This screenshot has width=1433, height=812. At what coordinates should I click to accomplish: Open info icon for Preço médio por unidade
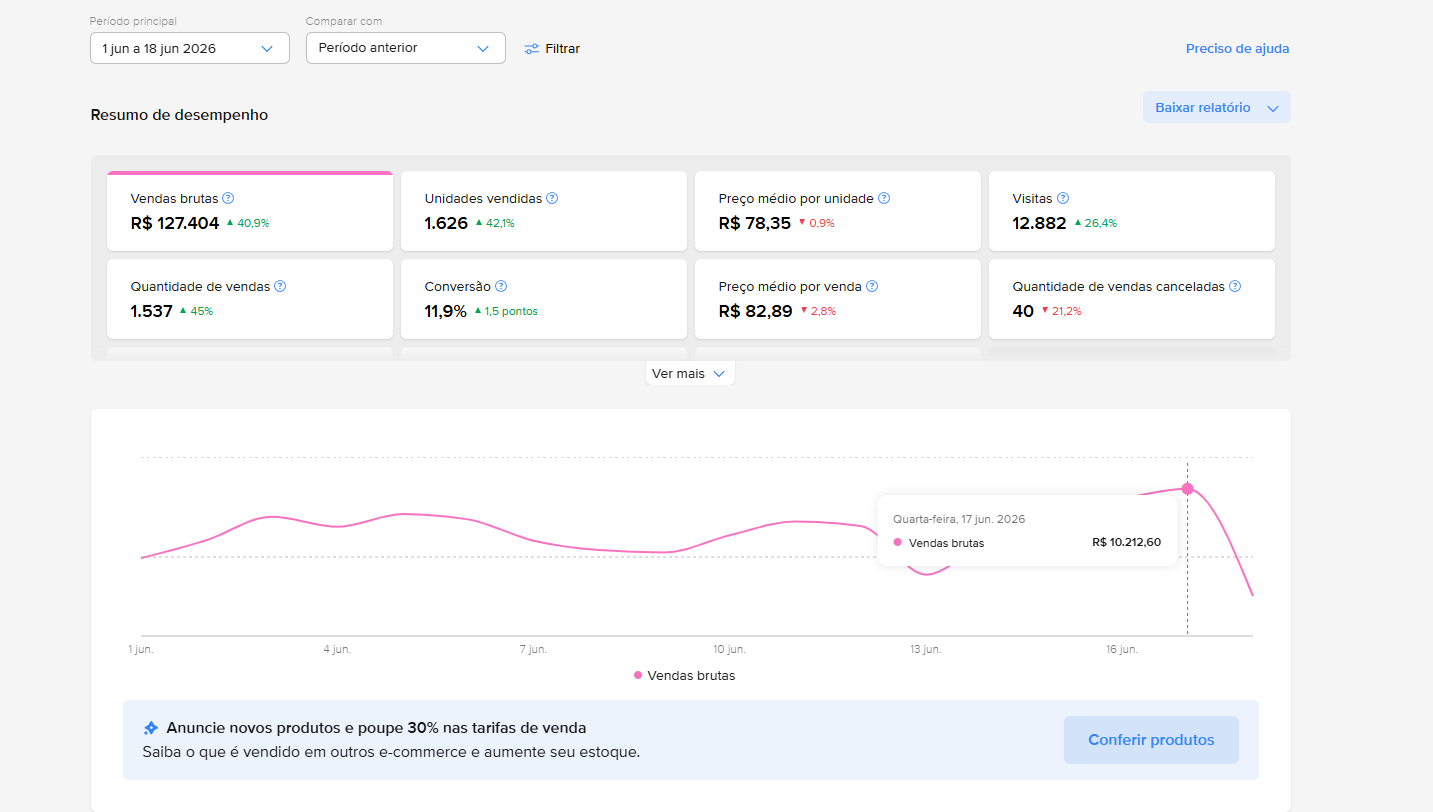pyautogui.click(x=884, y=198)
